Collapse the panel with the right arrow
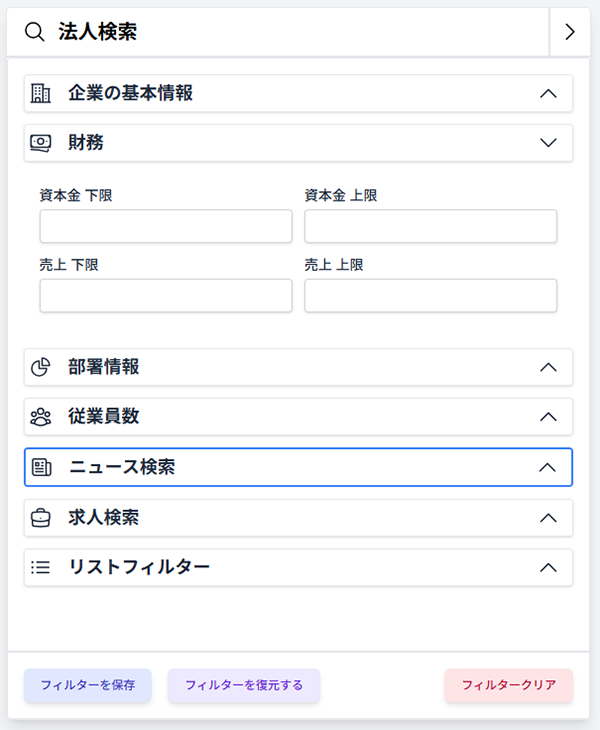This screenshot has width=600, height=730. (x=570, y=32)
